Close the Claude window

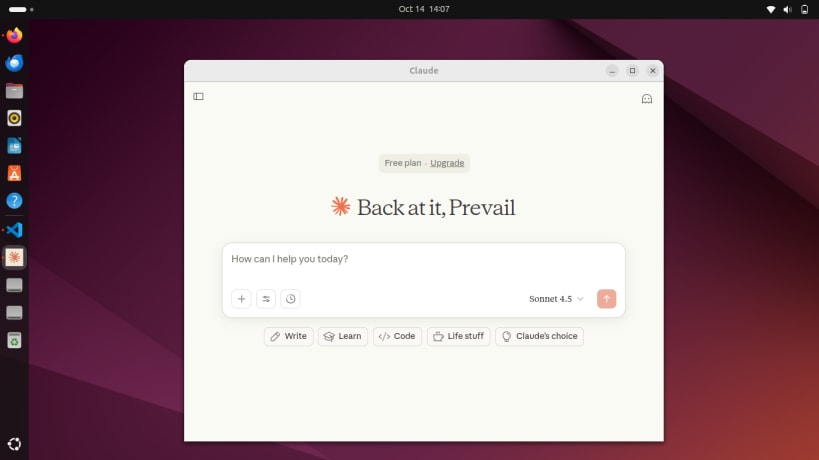(x=653, y=70)
